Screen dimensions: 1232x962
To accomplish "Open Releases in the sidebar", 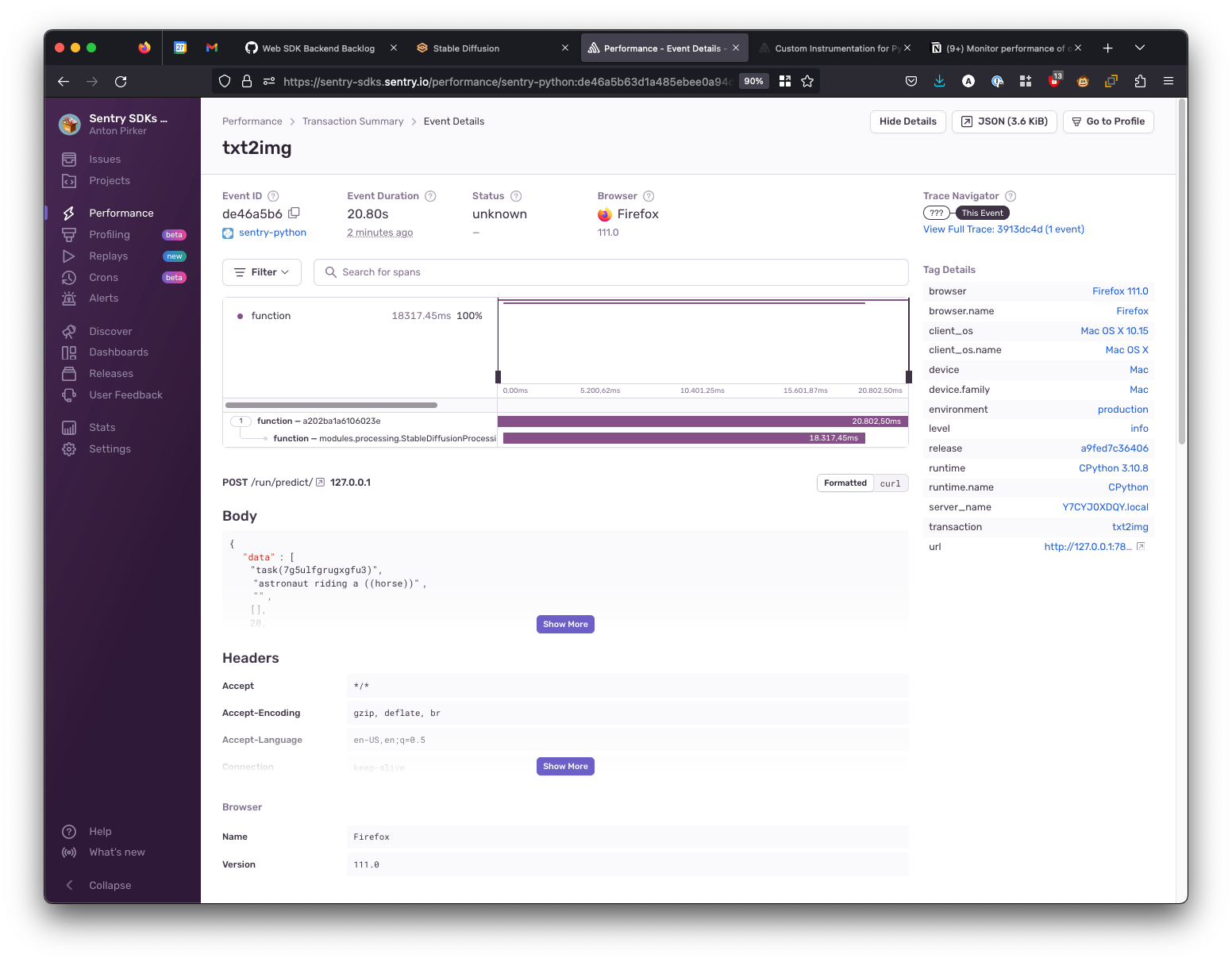I will [111, 374].
